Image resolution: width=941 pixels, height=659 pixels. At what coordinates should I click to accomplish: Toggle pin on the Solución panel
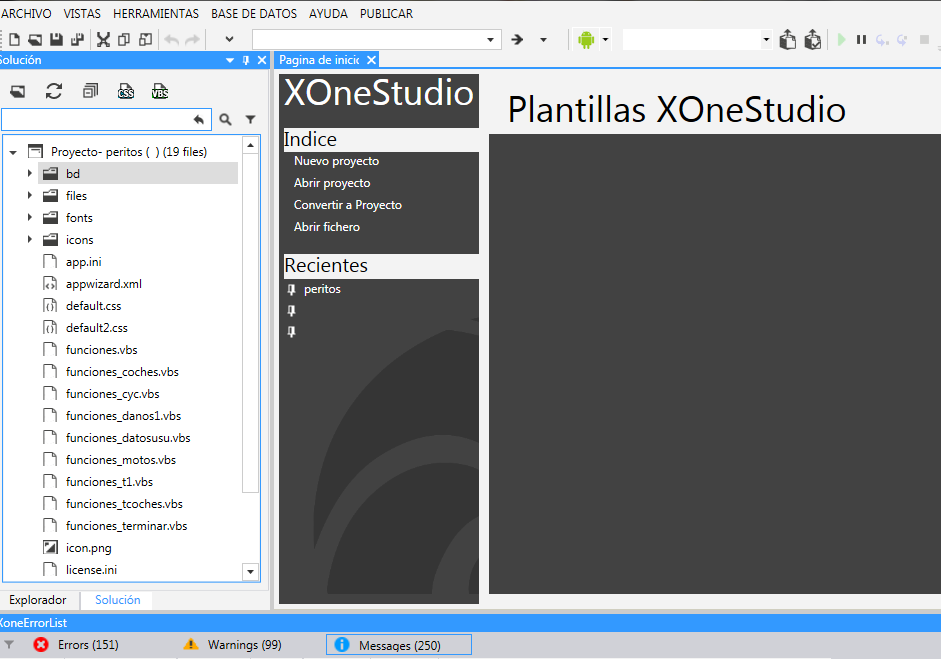(245, 60)
